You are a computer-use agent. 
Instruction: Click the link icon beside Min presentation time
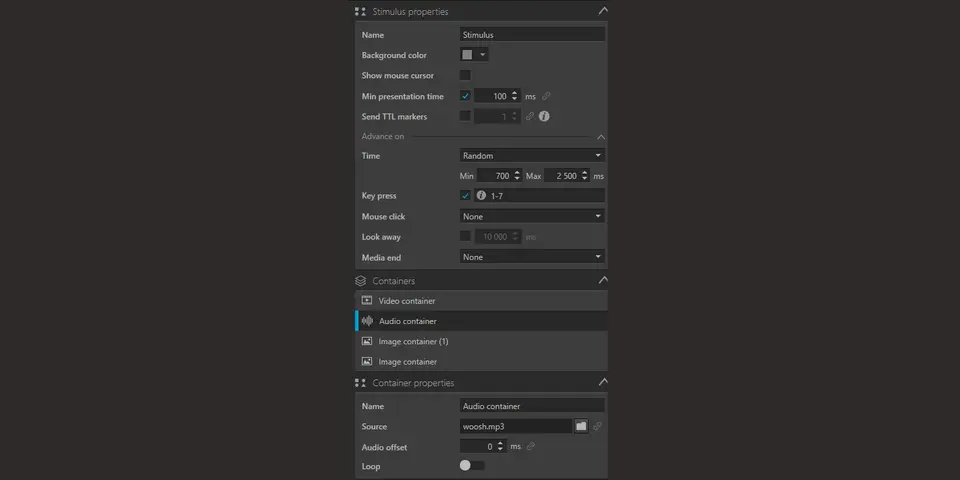pos(546,96)
